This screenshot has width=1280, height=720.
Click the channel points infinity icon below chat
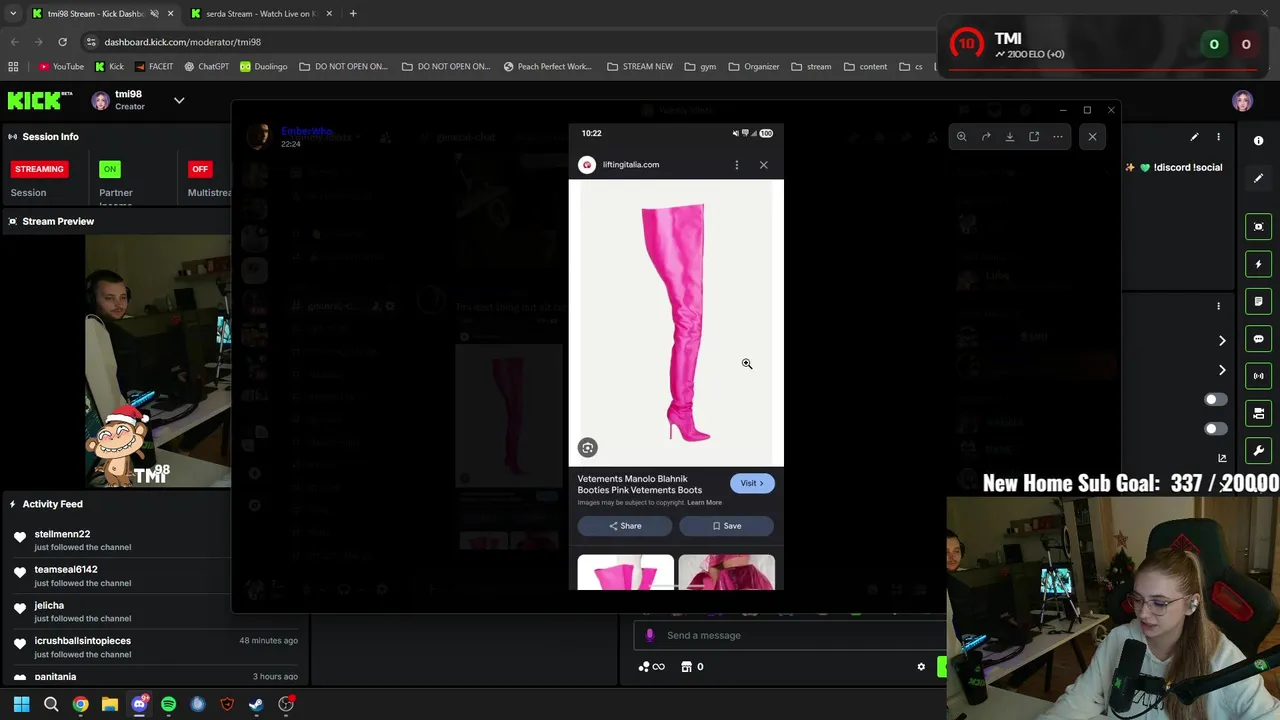point(652,667)
